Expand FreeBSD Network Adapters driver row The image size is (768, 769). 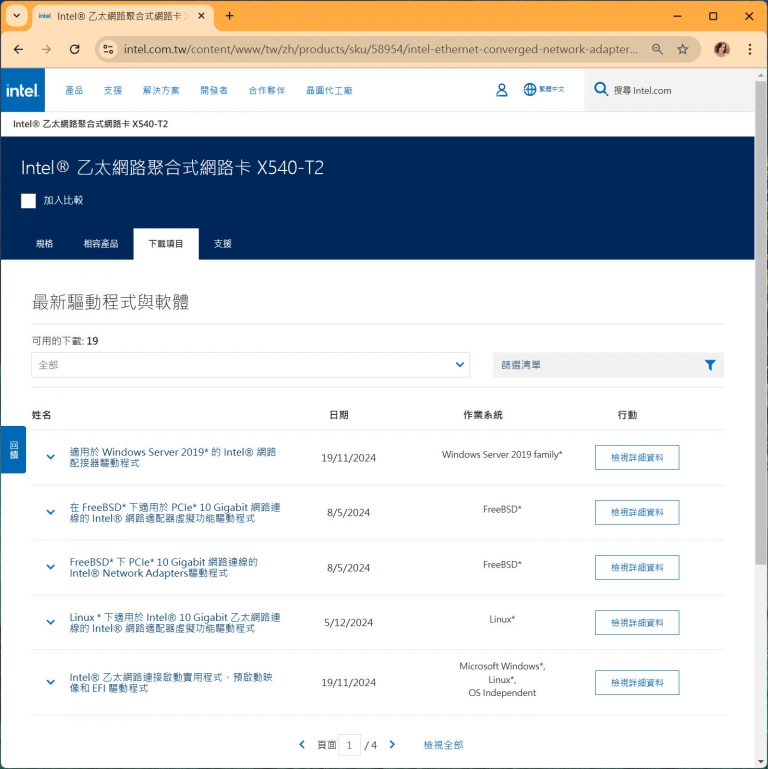[x=51, y=567]
